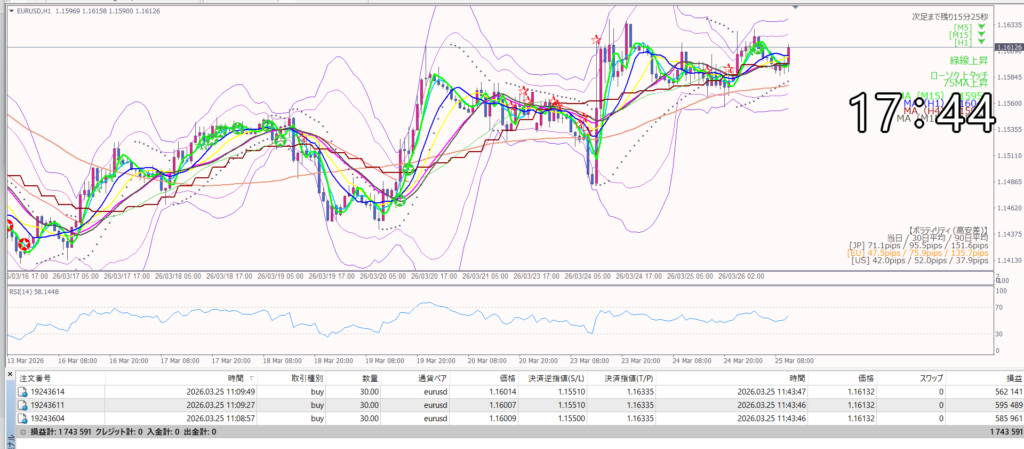Click the balance summary row icon
The image size is (1024, 449).
(x=23, y=431)
